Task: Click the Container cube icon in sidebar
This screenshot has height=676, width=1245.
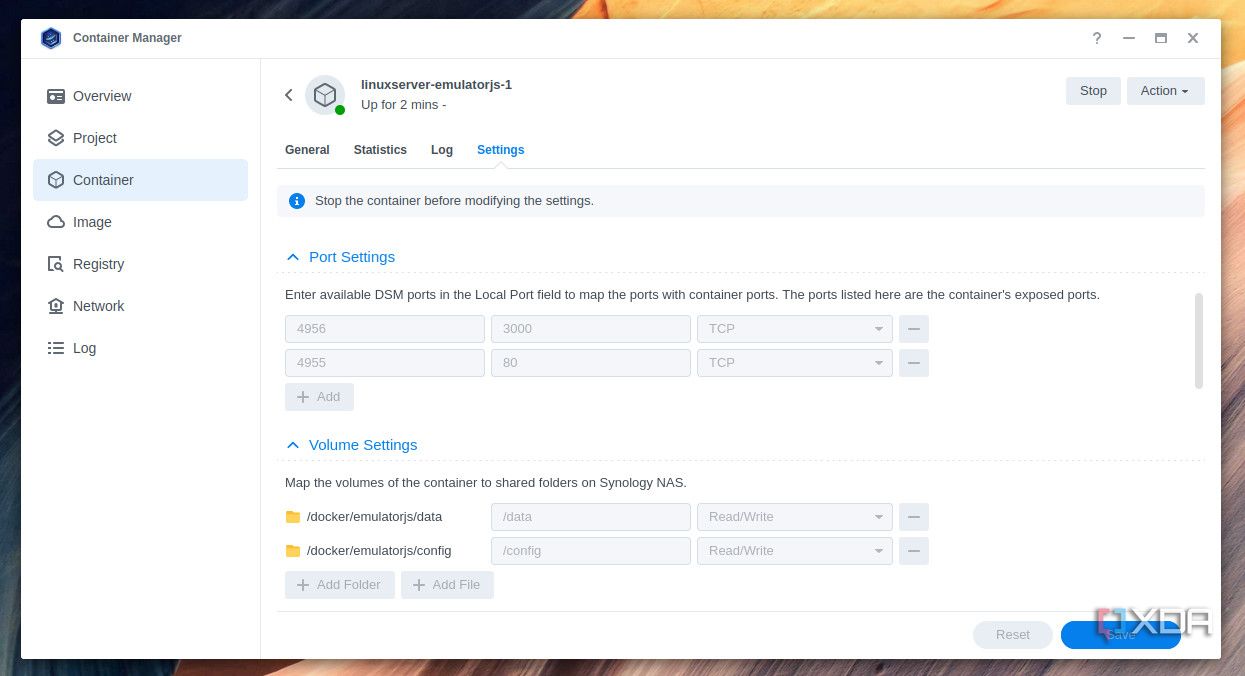Action: coord(56,180)
